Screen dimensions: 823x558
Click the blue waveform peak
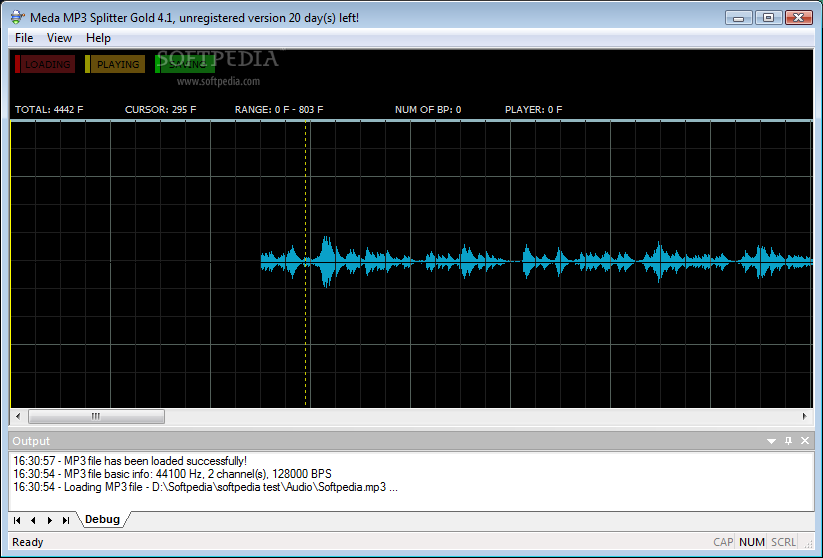pos(327,261)
